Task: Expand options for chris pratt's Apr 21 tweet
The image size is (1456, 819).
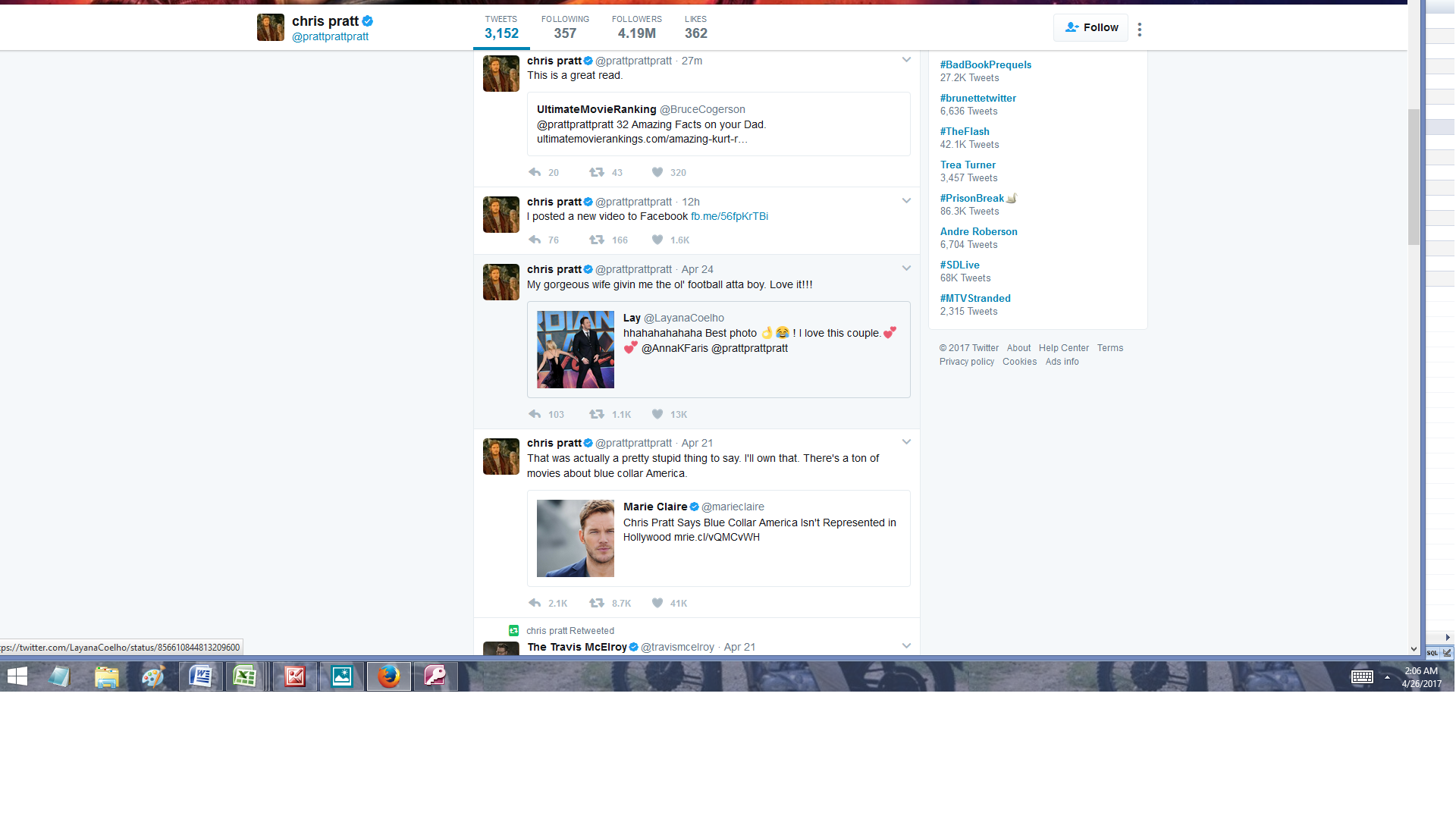Action: pos(906,442)
